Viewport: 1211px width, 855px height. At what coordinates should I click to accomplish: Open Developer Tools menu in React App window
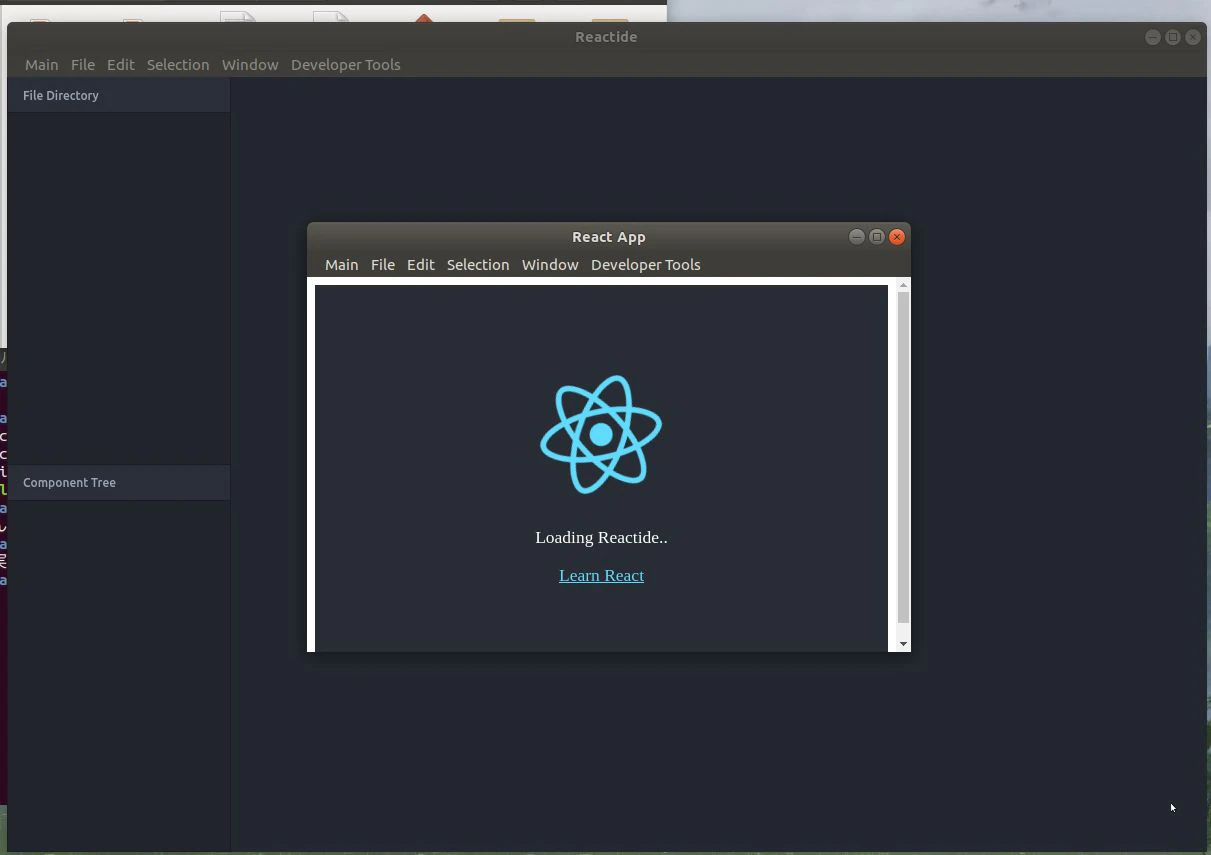pos(645,265)
